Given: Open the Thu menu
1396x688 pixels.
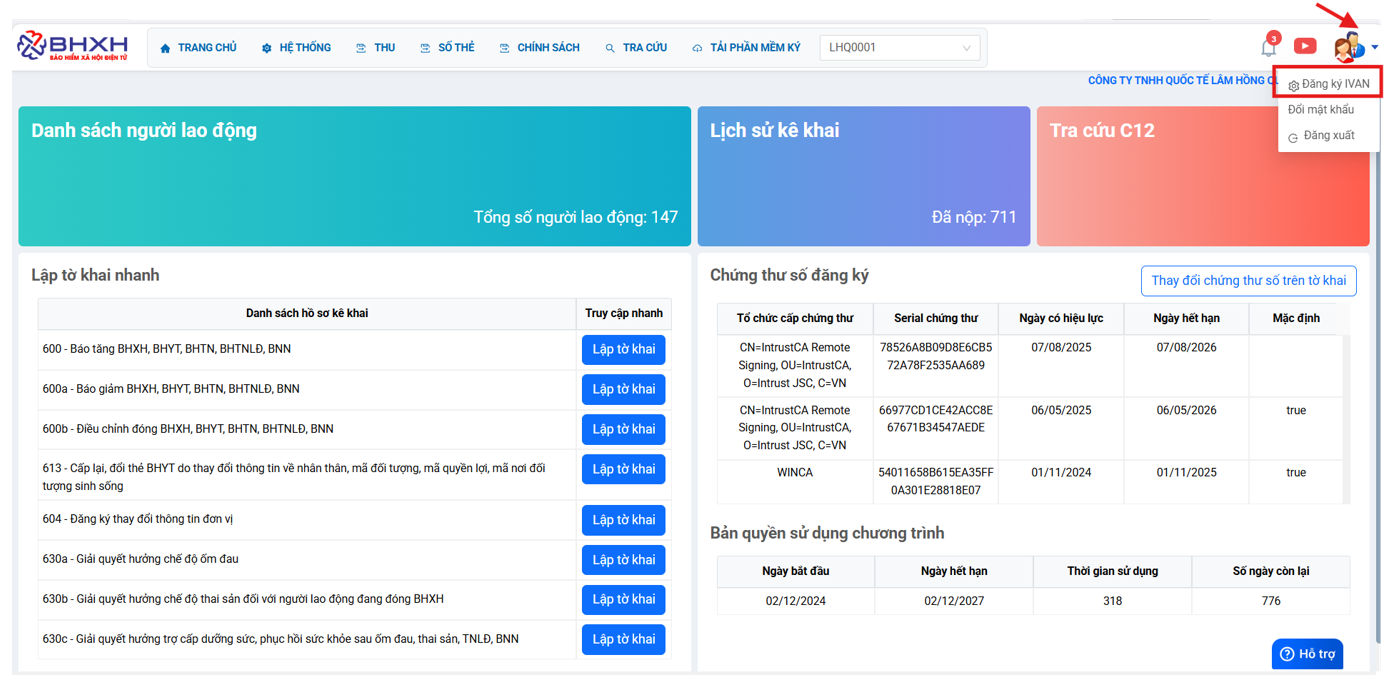Looking at the screenshot, I should click(376, 47).
